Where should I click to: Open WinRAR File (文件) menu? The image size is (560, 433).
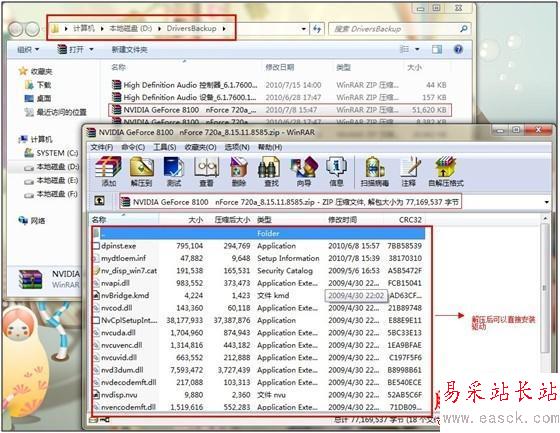(101, 147)
